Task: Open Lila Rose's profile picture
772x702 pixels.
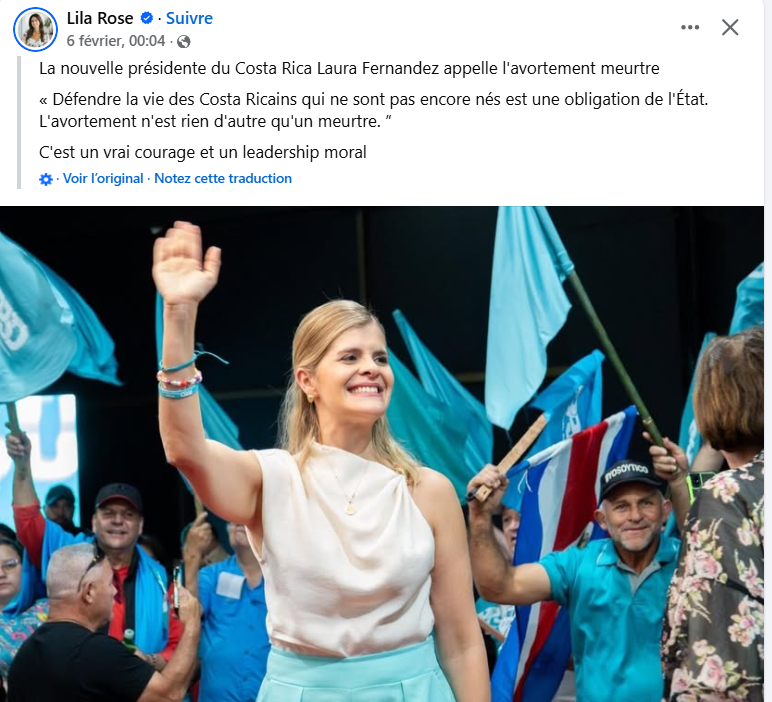Action: (x=35, y=29)
